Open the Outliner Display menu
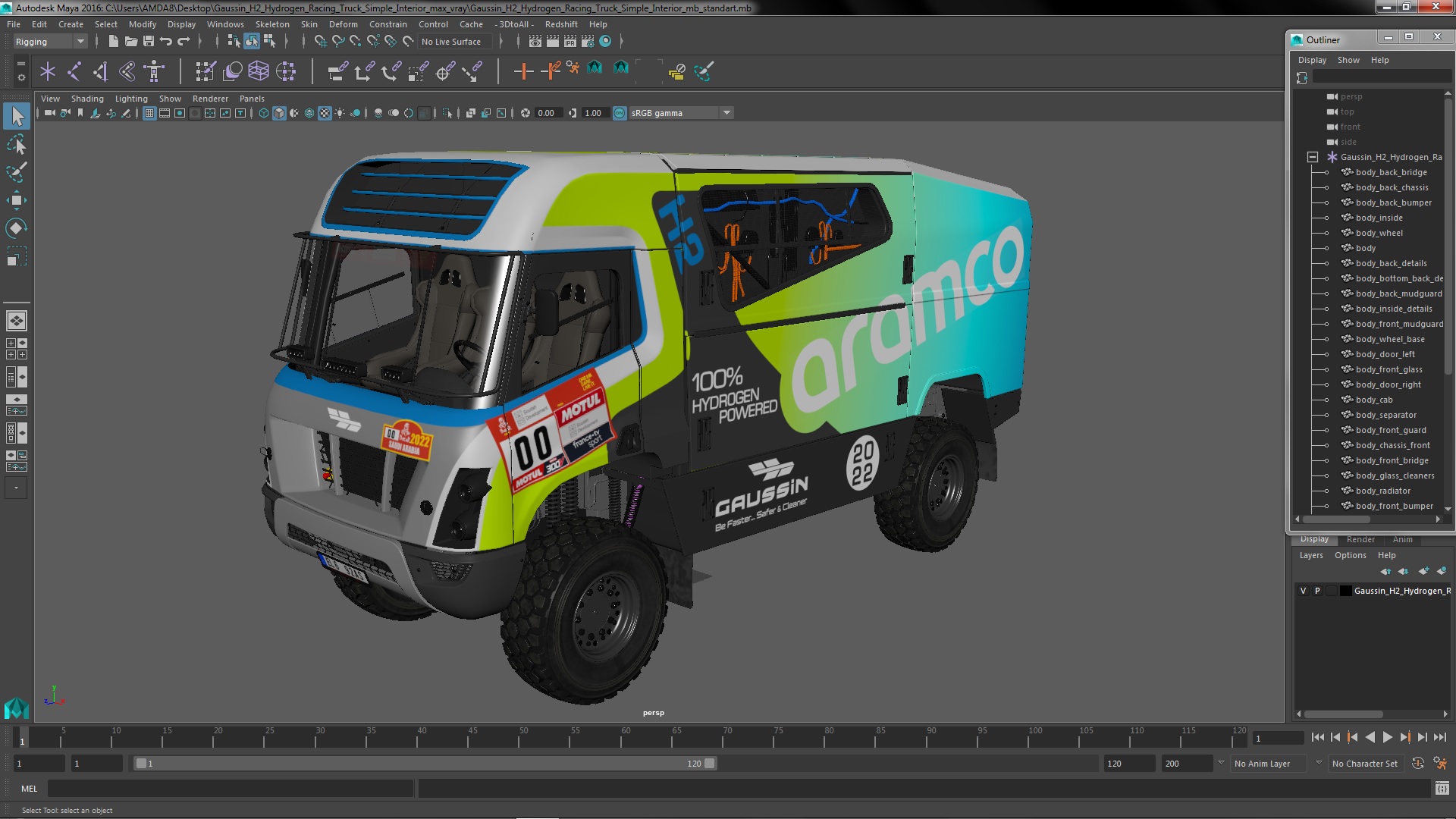 (x=1312, y=60)
